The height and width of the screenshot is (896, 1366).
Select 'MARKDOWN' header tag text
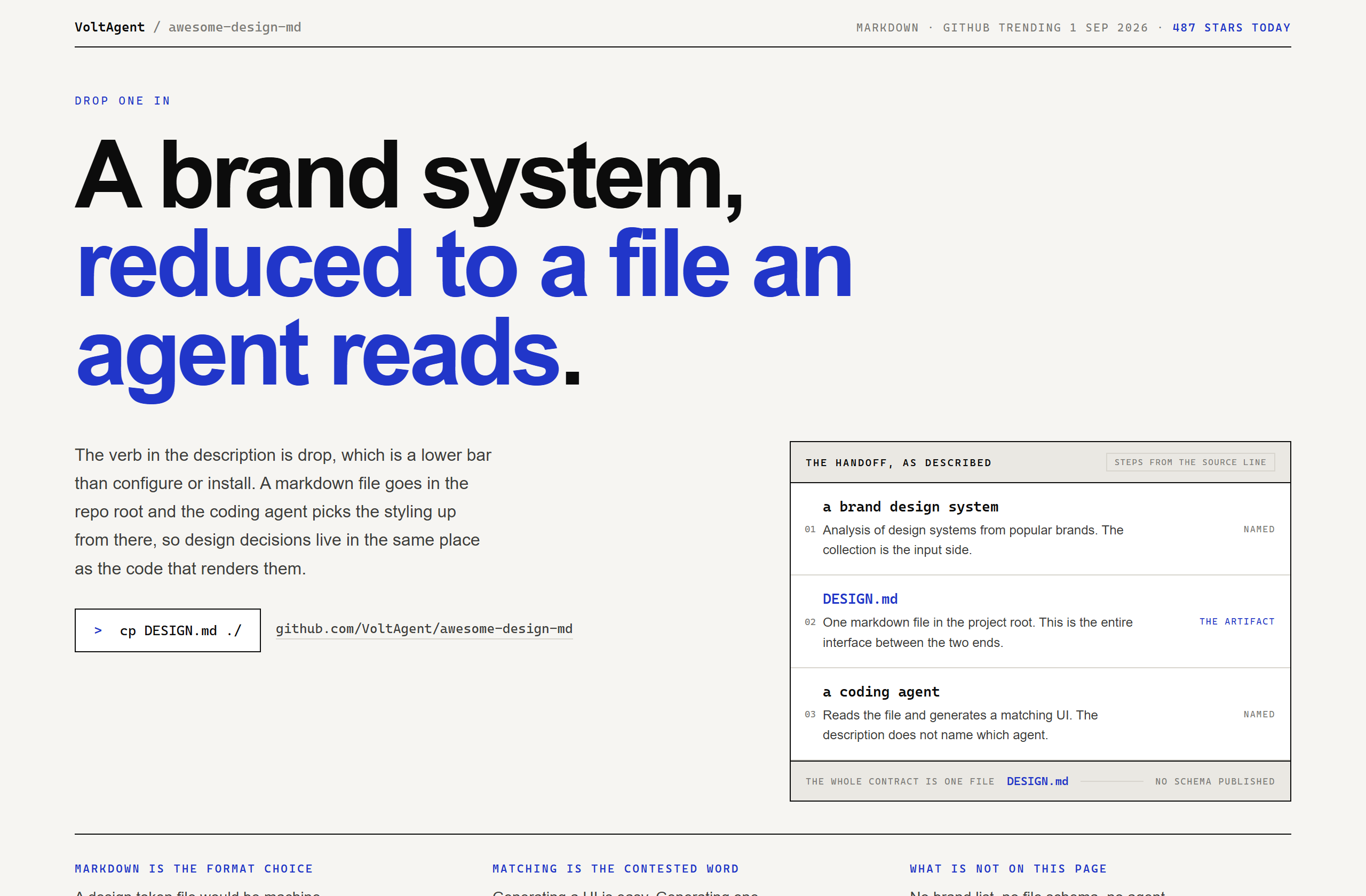point(887,28)
